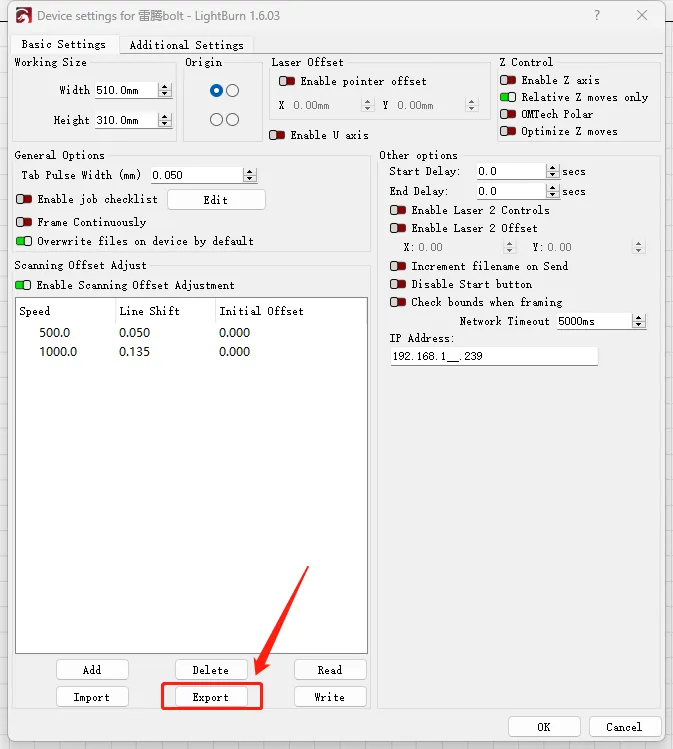Click the Tab Pulse Width value field

pos(197,175)
